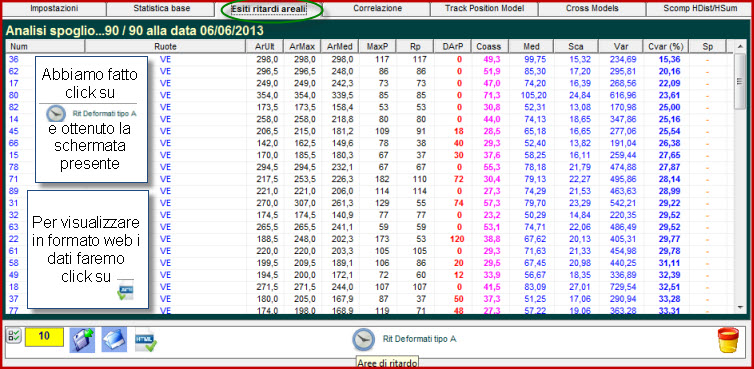Image resolution: width=754 pixels, height=369 pixels.
Task: Switch to the Track Position Model tab
Action: click(484, 8)
